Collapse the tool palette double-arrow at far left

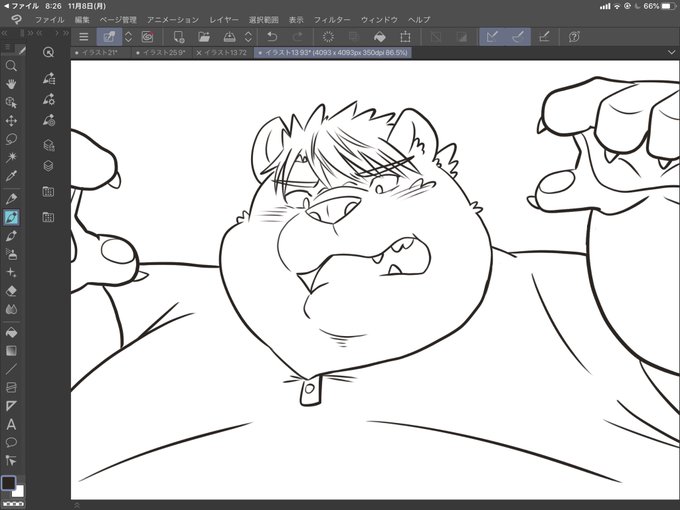5,33
